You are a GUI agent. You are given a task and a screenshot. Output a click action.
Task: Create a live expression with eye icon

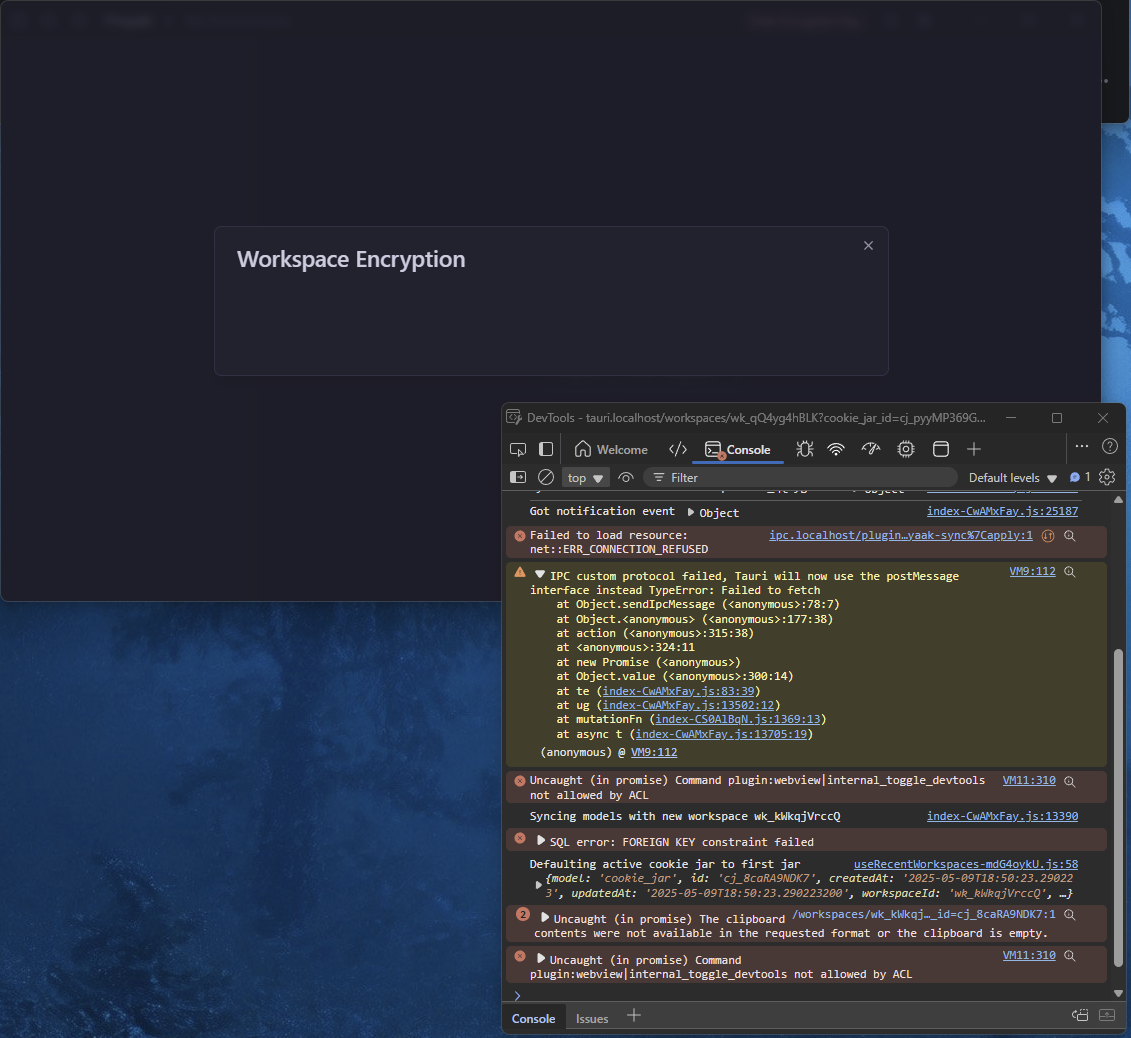click(x=626, y=478)
